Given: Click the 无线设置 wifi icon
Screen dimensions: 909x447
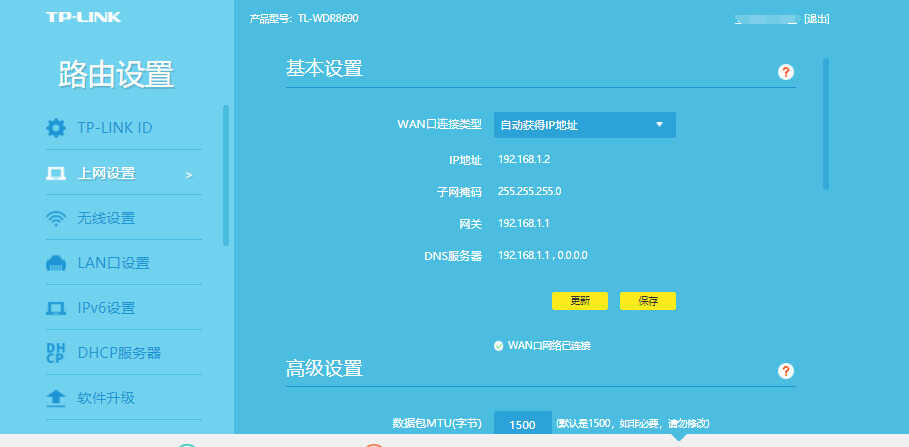Looking at the screenshot, I should [56, 219].
